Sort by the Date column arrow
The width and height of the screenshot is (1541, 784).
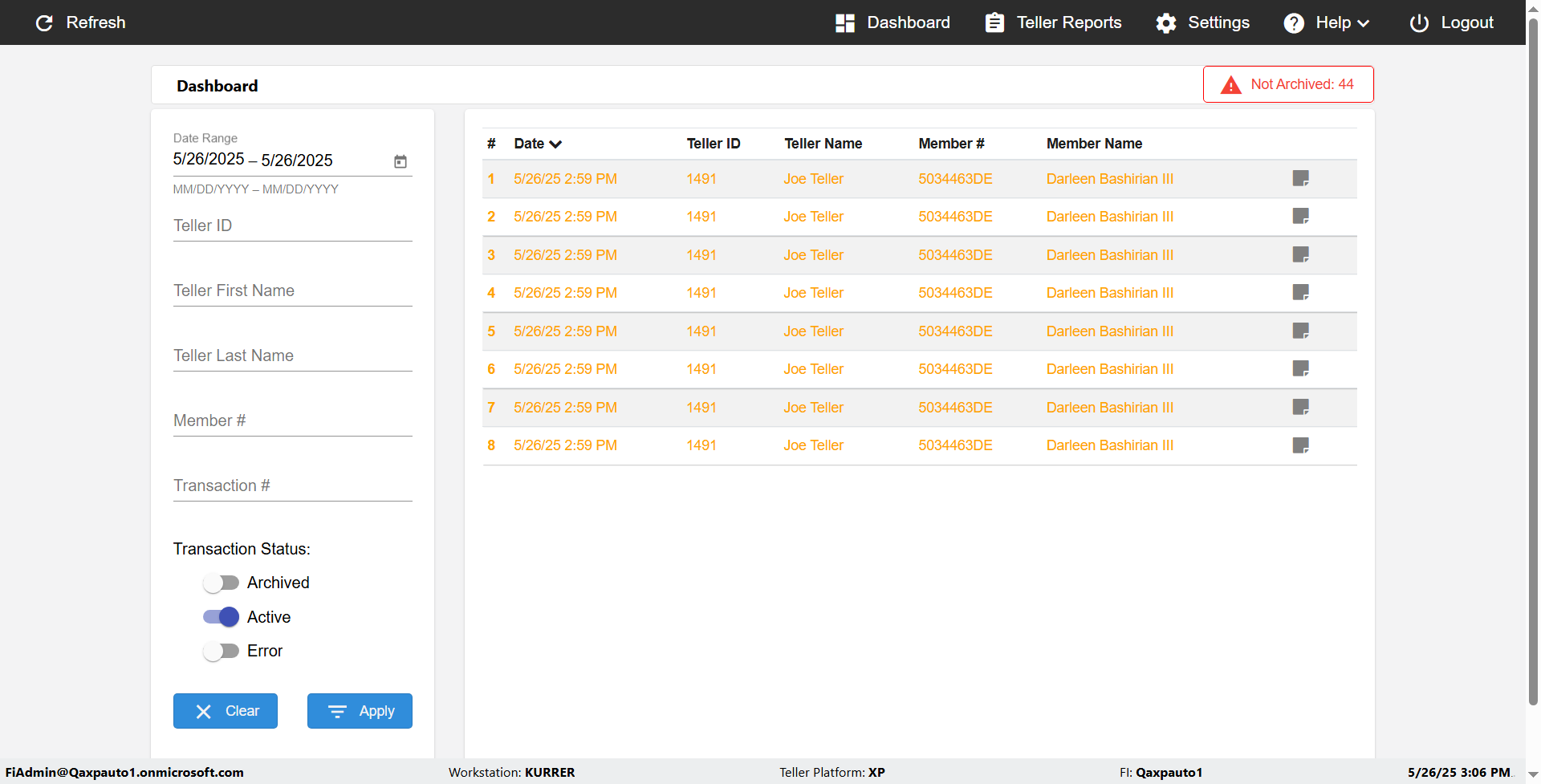[x=555, y=144]
